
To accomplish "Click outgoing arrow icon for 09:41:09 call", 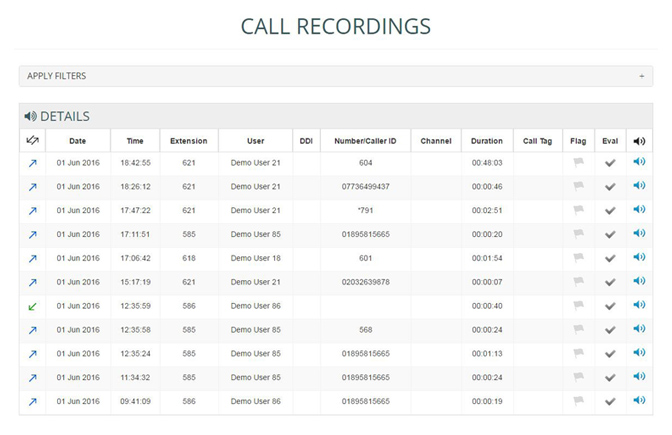I will 33,402.
